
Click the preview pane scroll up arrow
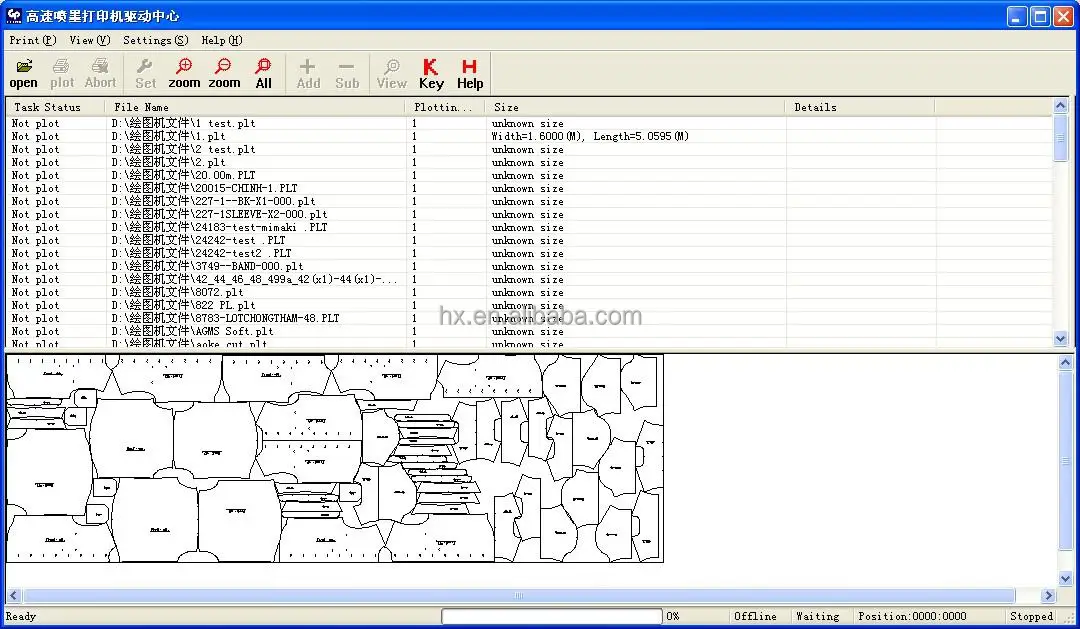click(x=1066, y=362)
